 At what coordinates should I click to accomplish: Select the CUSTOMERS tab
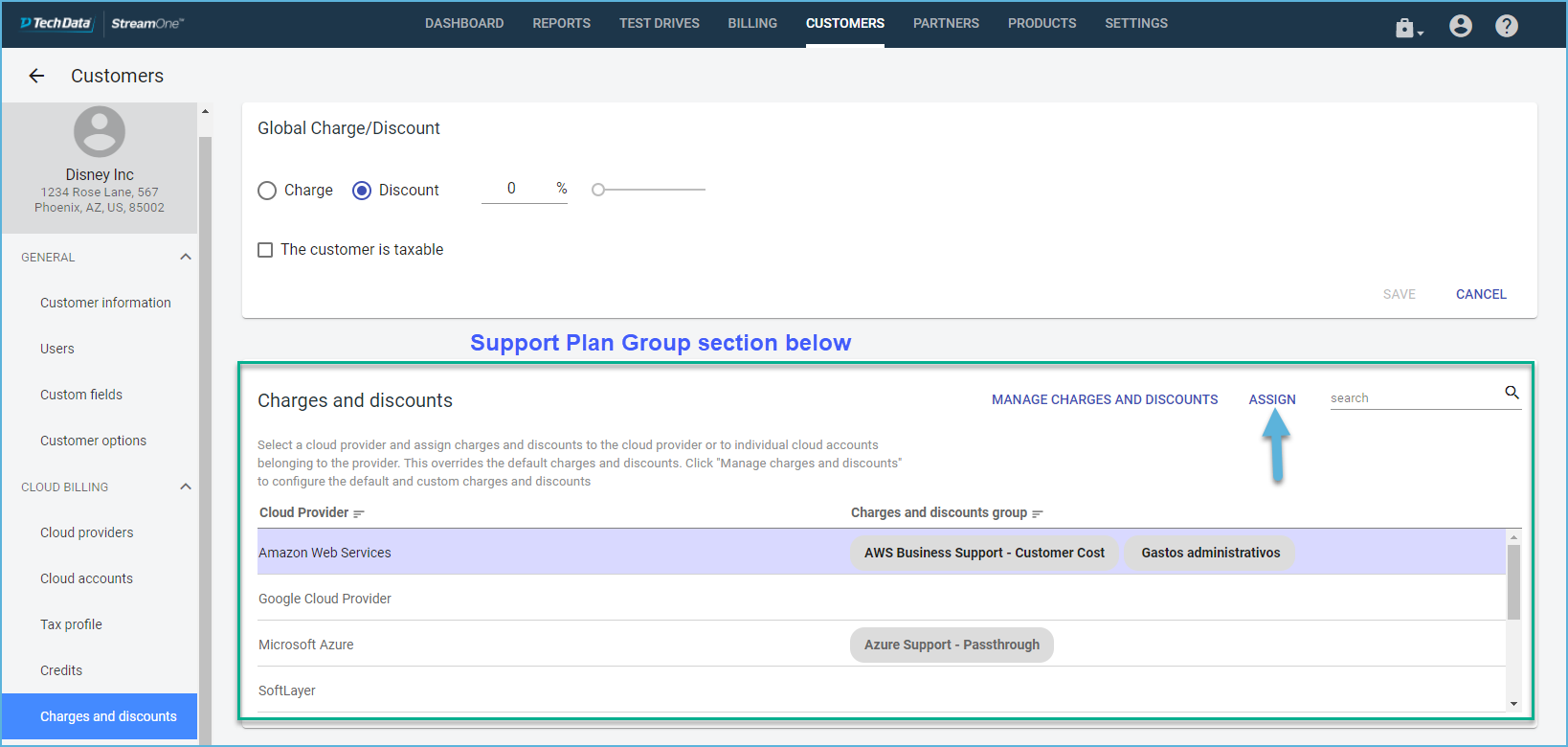845,23
